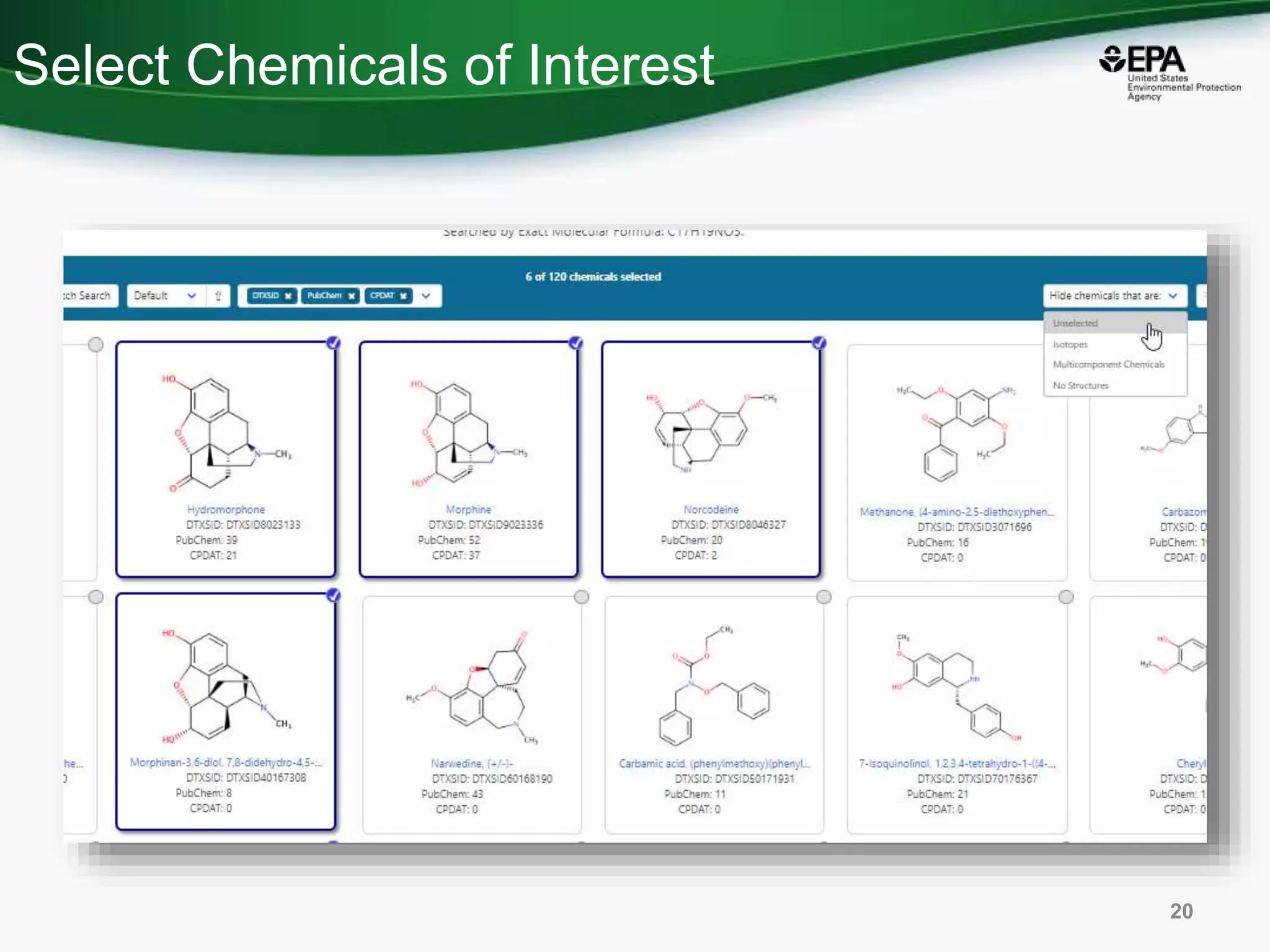Viewport: 1270px width, 952px height.
Task: Click the DTXSID chip label
Action: [x=266, y=296]
